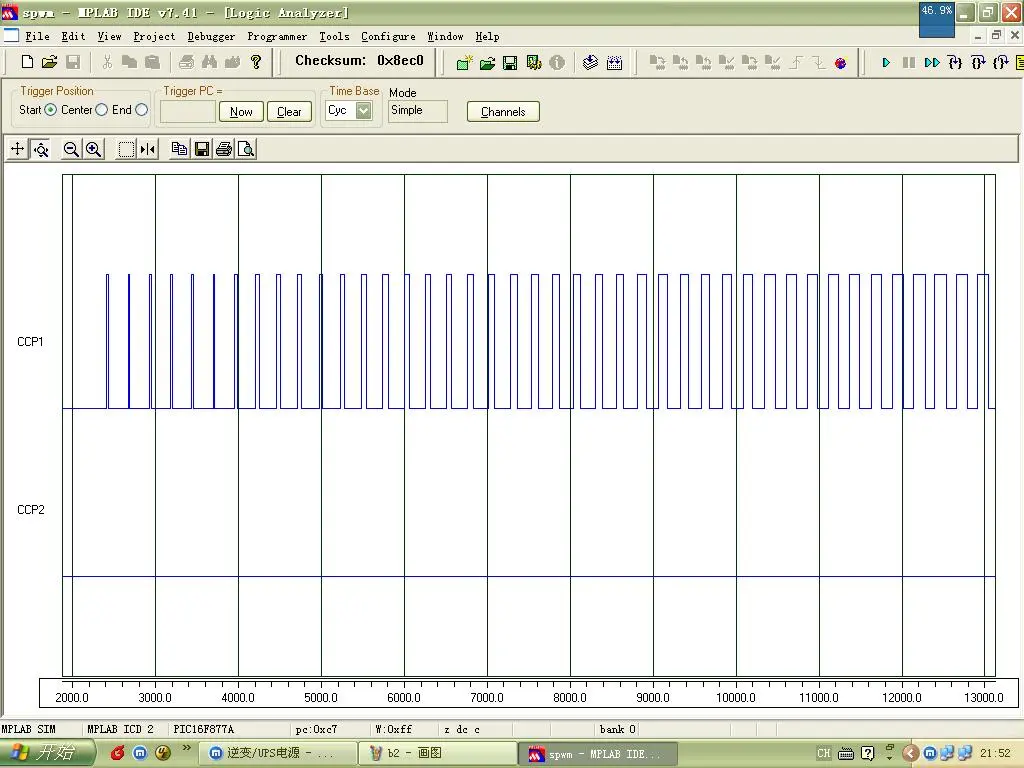
Task: Click the Step Over icon
Action: (x=978, y=63)
